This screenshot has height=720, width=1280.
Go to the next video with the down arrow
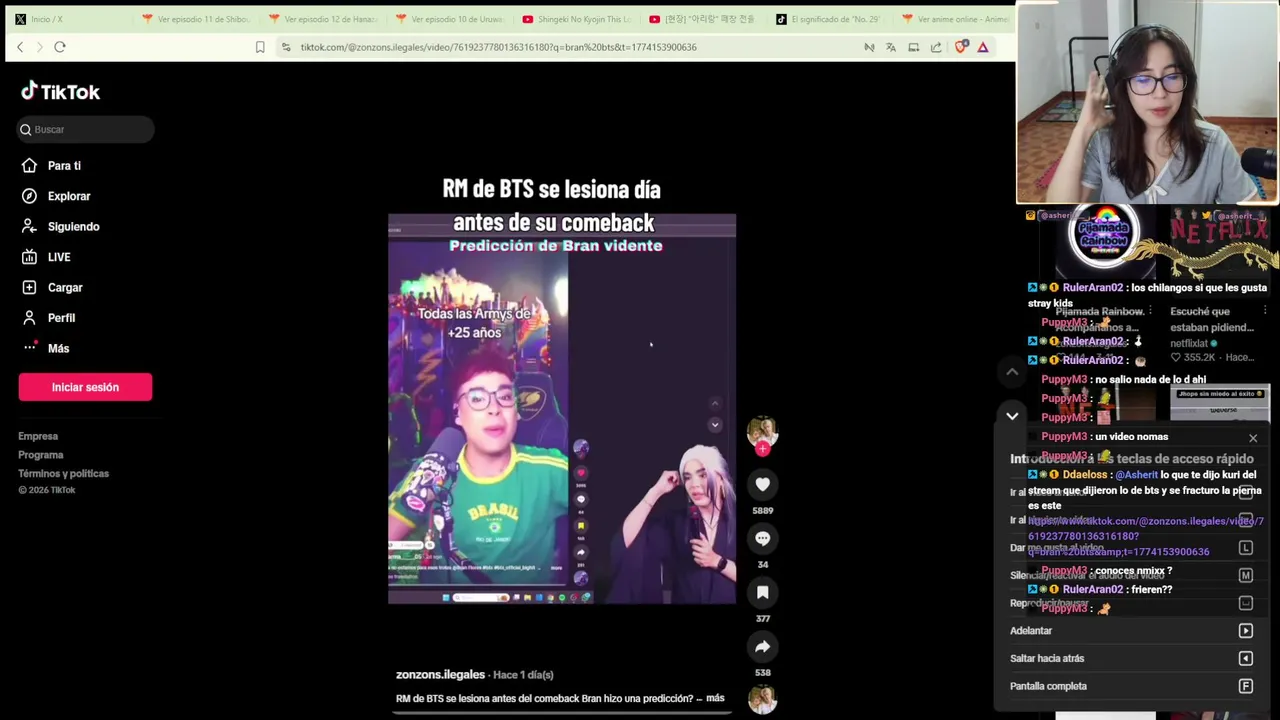pyautogui.click(x=1012, y=416)
